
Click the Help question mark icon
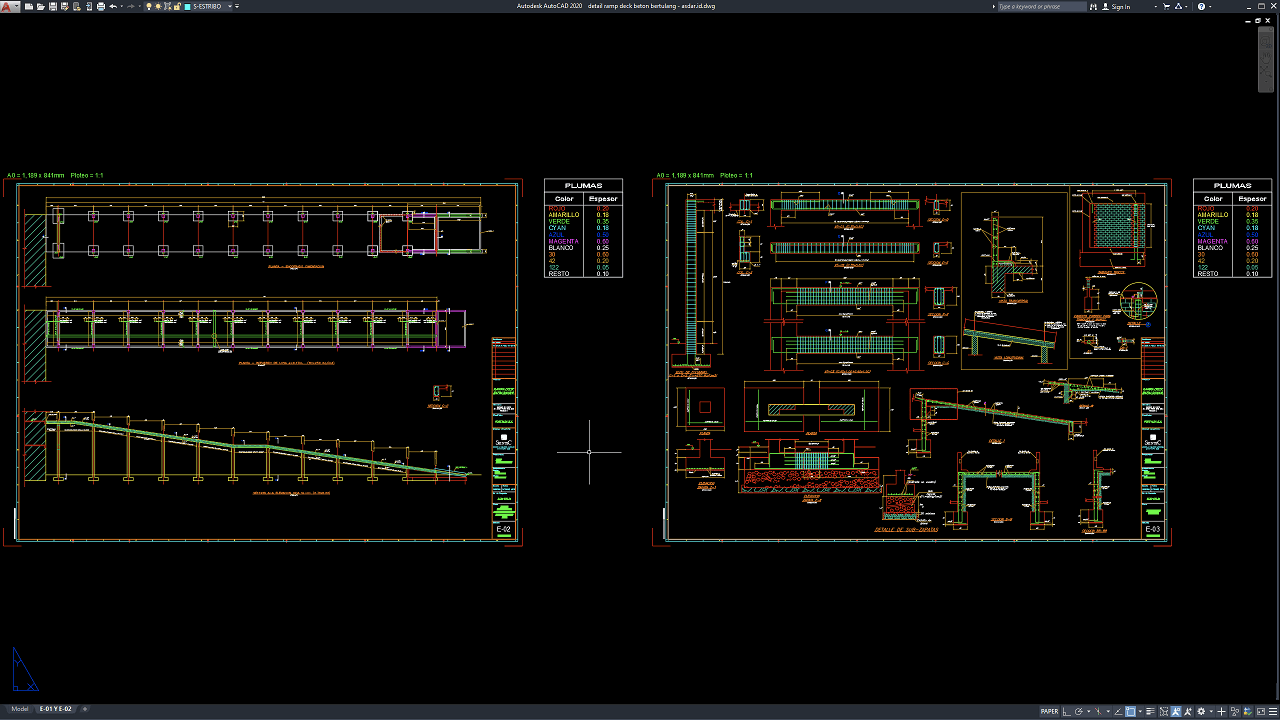point(1202,6)
